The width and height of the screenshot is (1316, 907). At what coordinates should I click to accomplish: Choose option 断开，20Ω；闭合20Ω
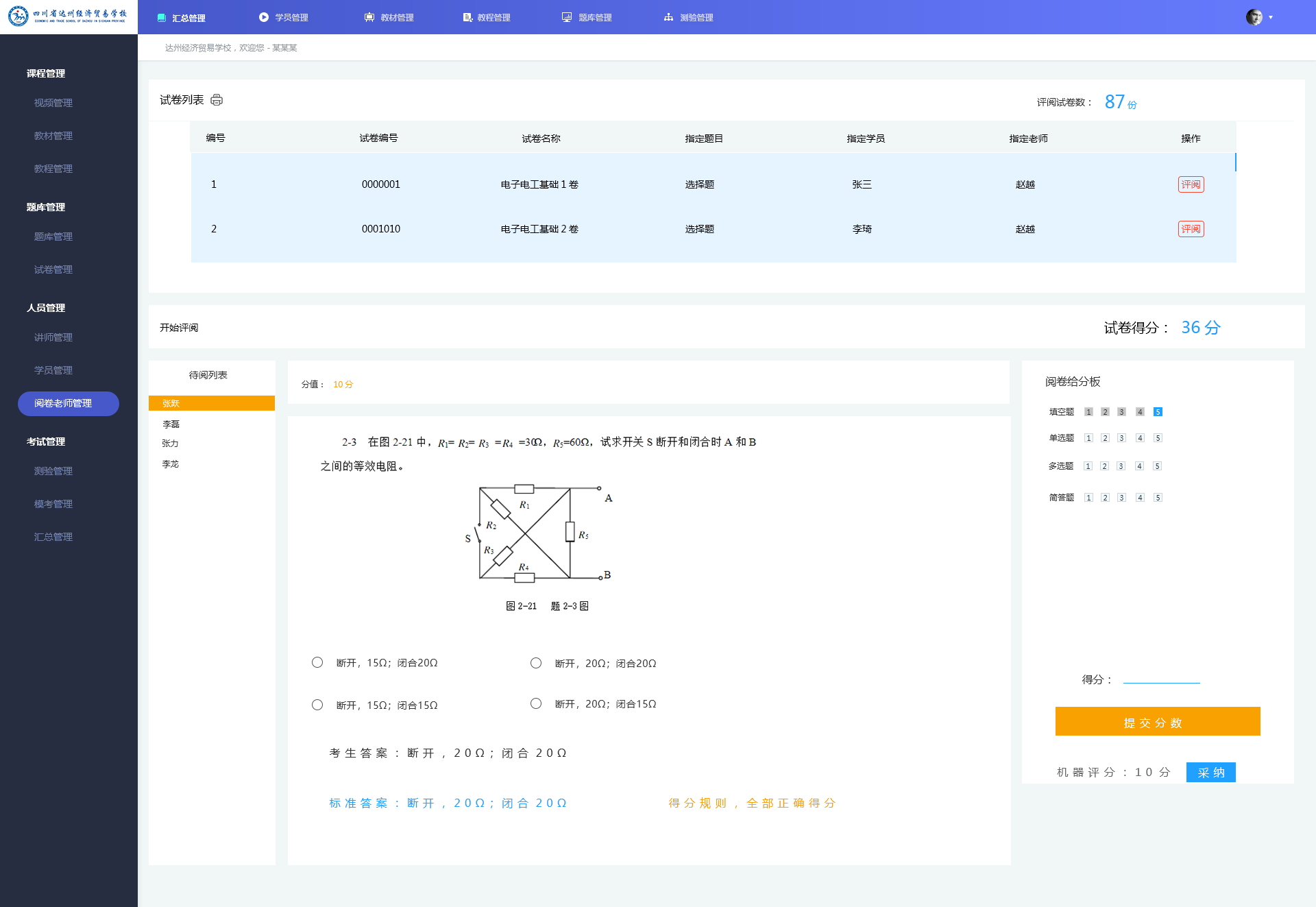click(x=536, y=663)
